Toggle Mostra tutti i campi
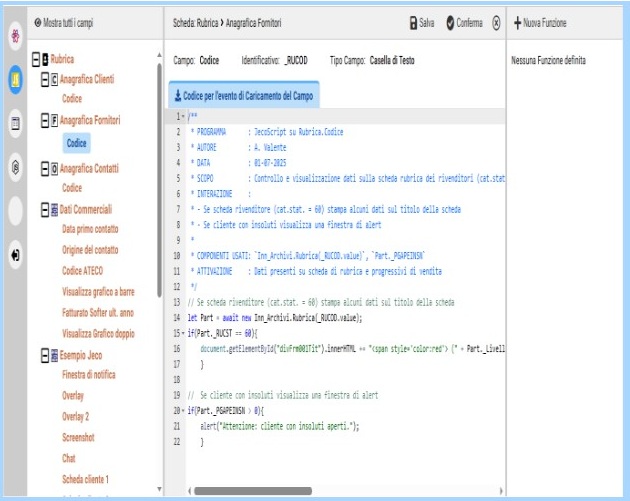 tap(69, 22)
